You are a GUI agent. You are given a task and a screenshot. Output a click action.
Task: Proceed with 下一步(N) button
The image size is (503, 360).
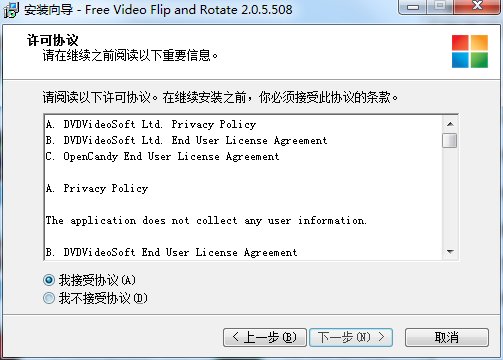coord(351,337)
